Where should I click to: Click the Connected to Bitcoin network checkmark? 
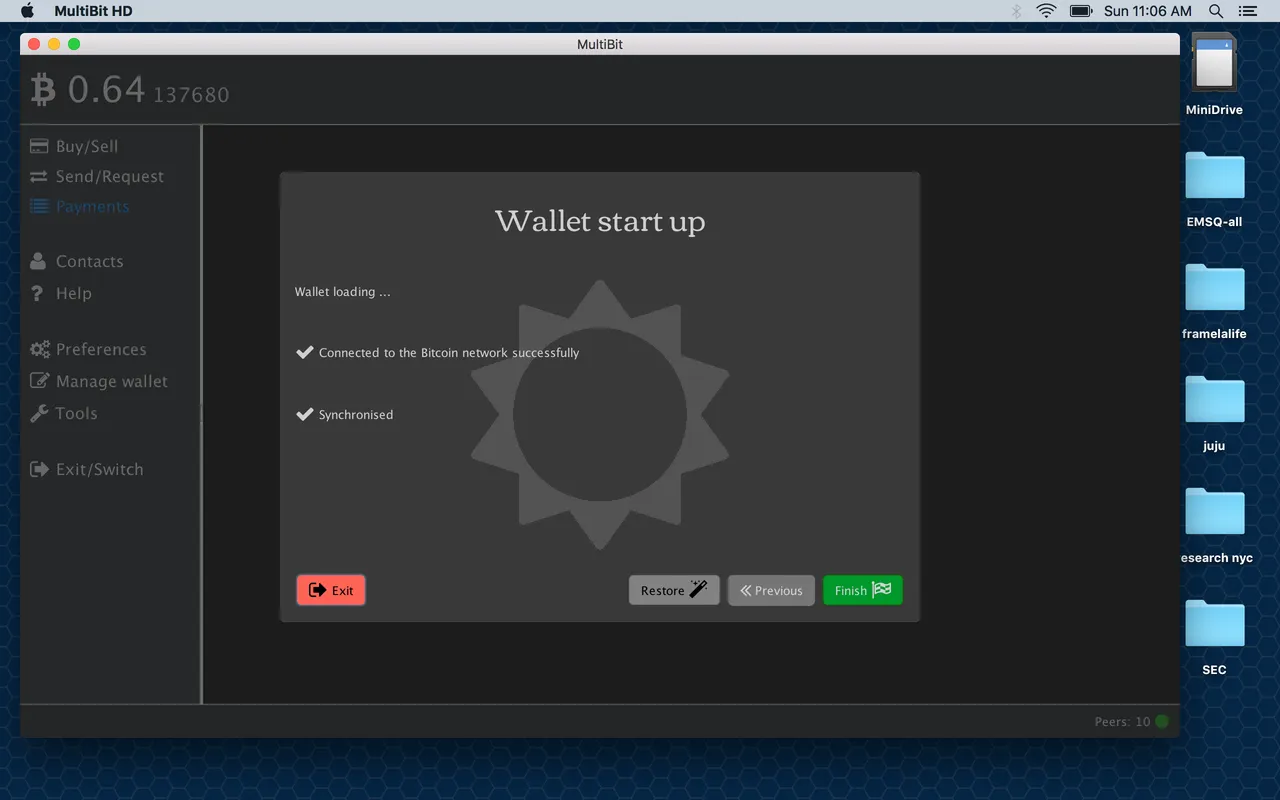tap(305, 352)
